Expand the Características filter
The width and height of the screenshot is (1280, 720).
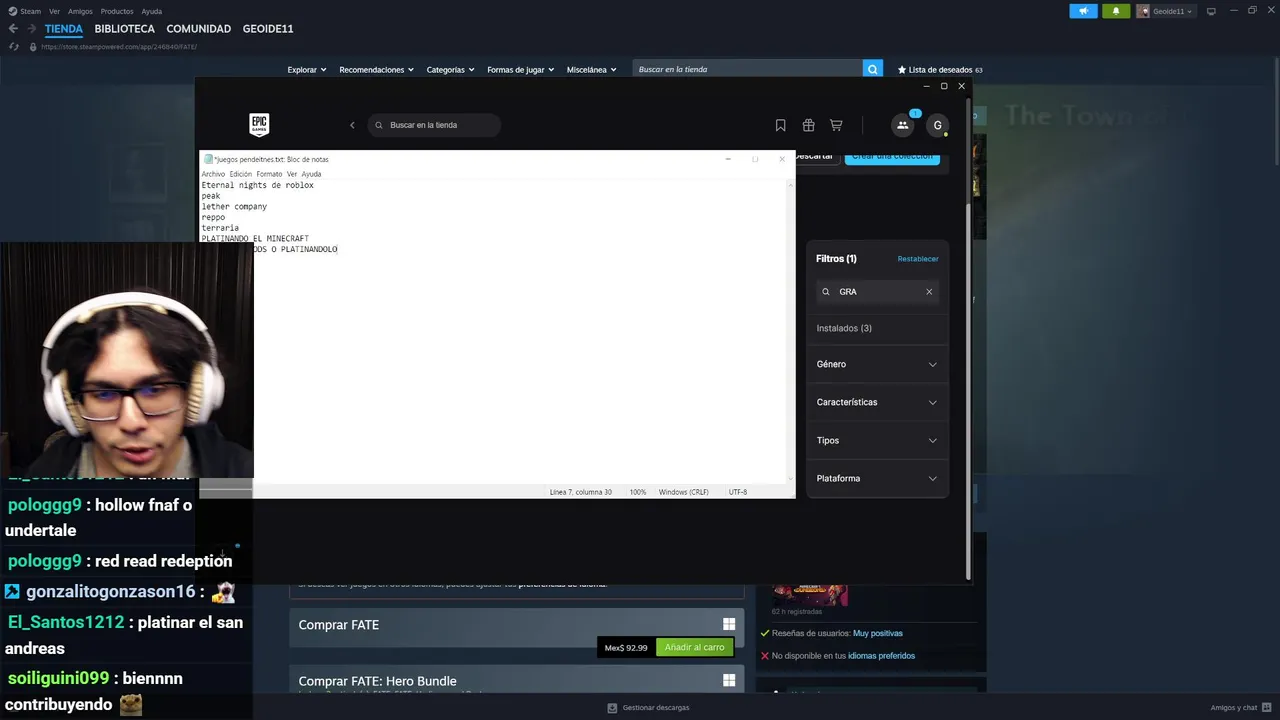tap(876, 402)
